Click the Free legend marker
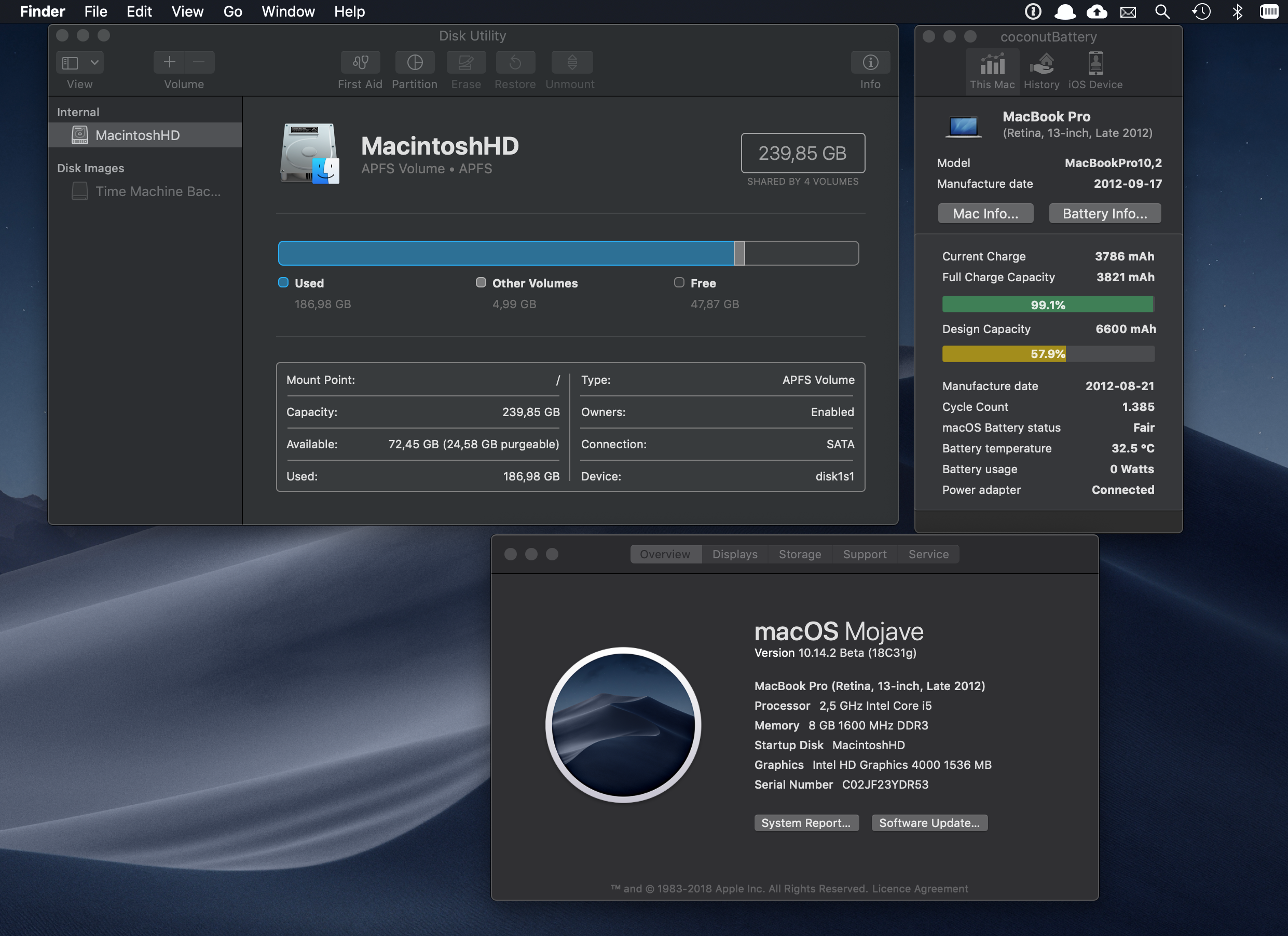 click(679, 282)
